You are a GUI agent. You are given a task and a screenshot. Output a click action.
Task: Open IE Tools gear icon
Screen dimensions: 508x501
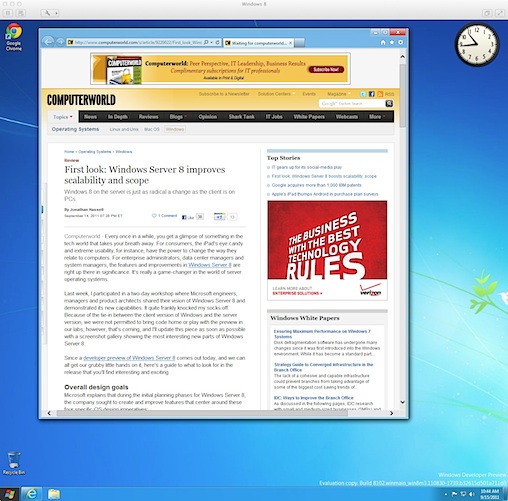401,42
